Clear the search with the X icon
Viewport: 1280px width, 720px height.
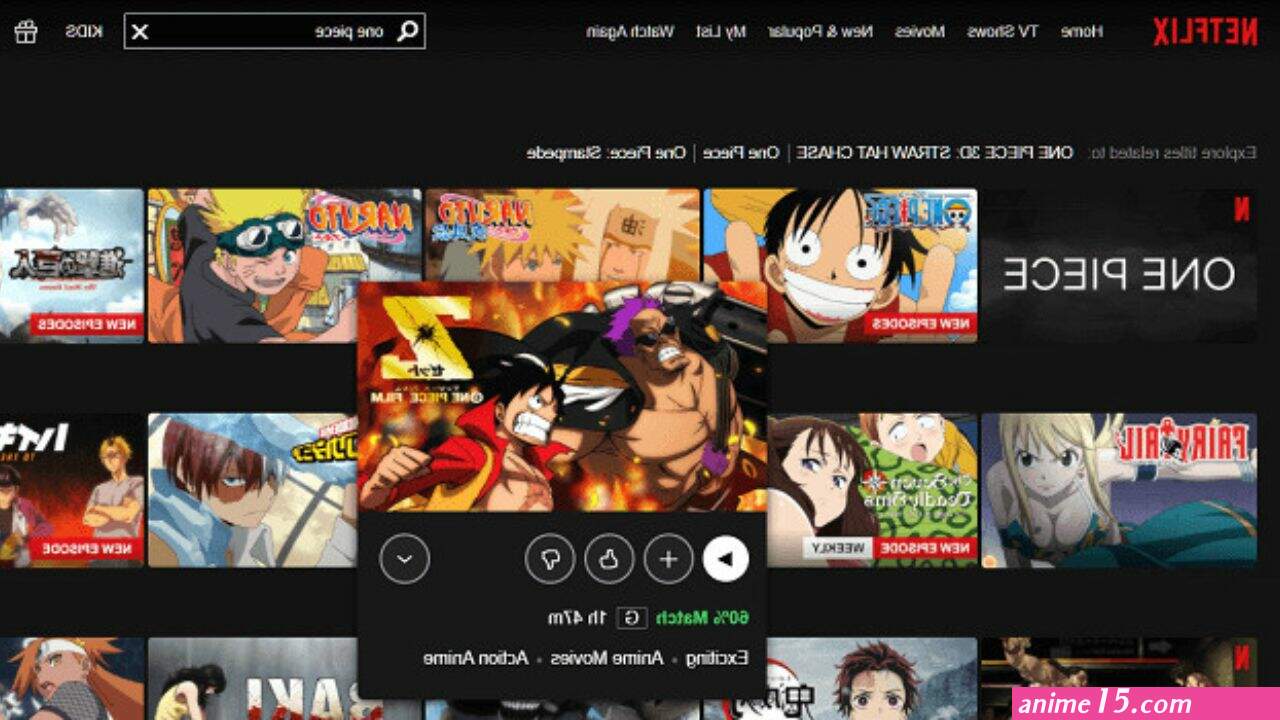click(140, 32)
